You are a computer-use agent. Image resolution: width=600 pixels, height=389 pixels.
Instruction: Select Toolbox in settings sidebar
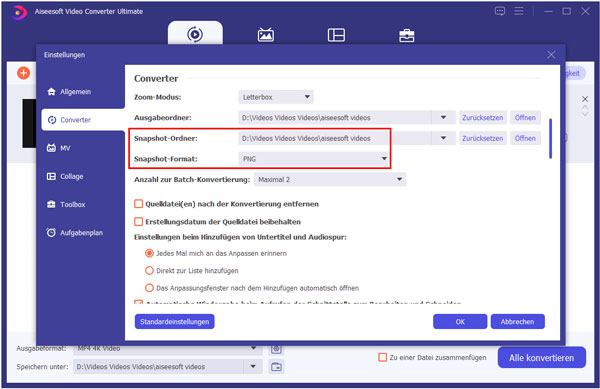click(66, 204)
